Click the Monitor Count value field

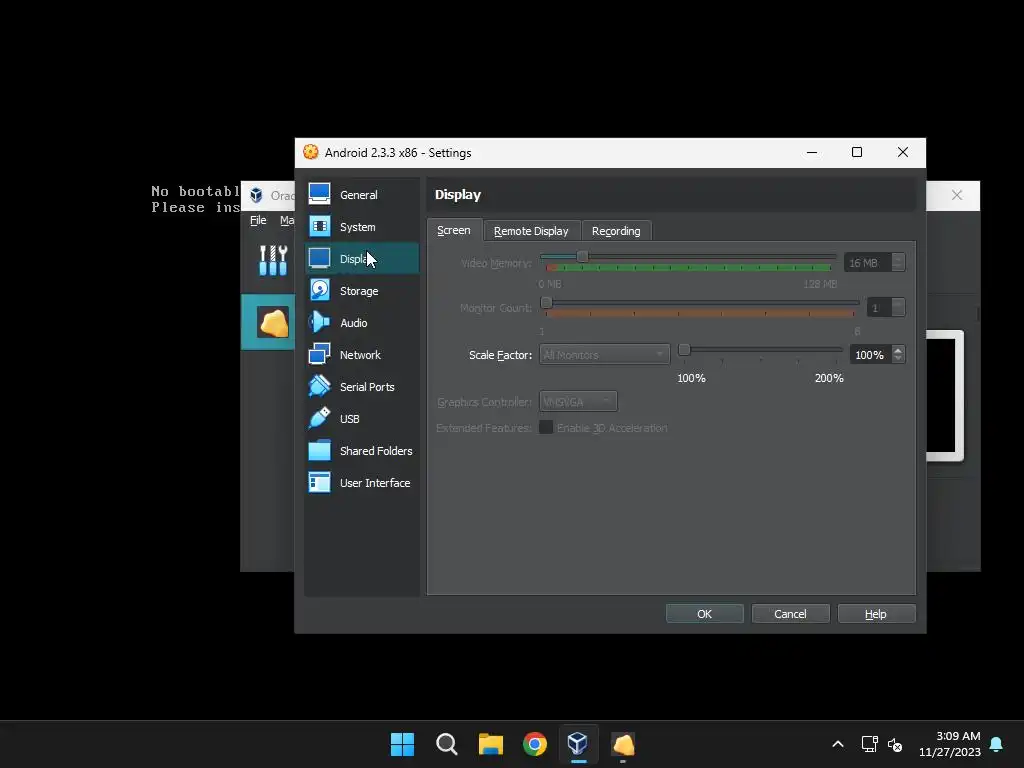tap(879, 307)
